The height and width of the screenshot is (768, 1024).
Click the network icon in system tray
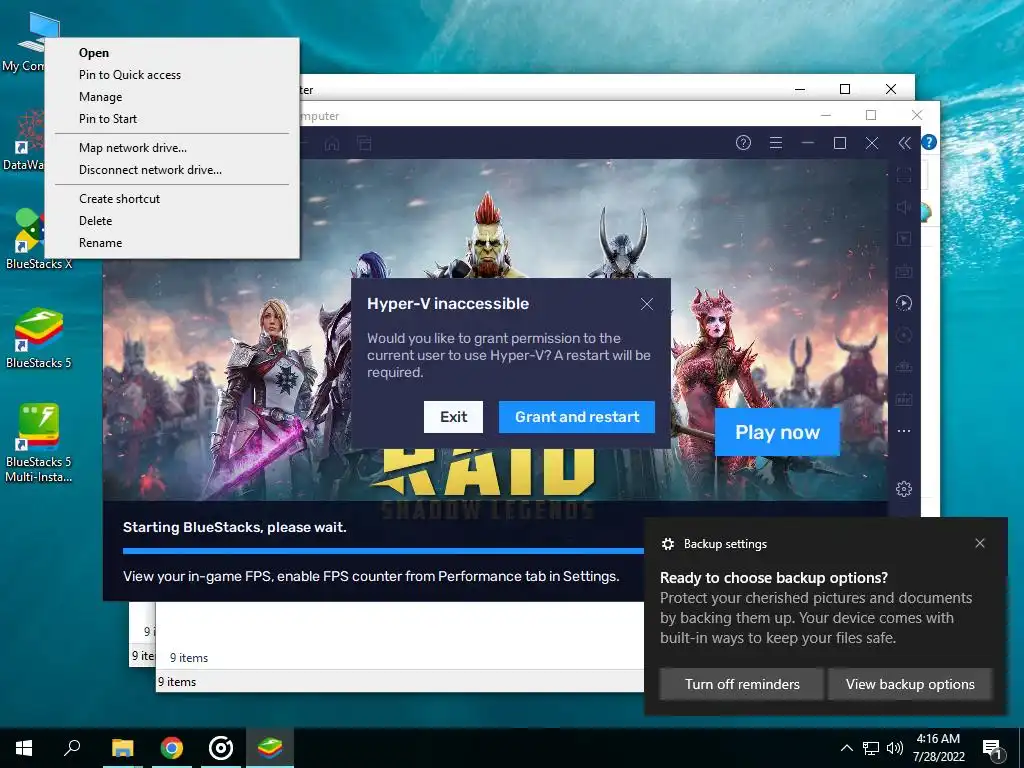point(871,748)
